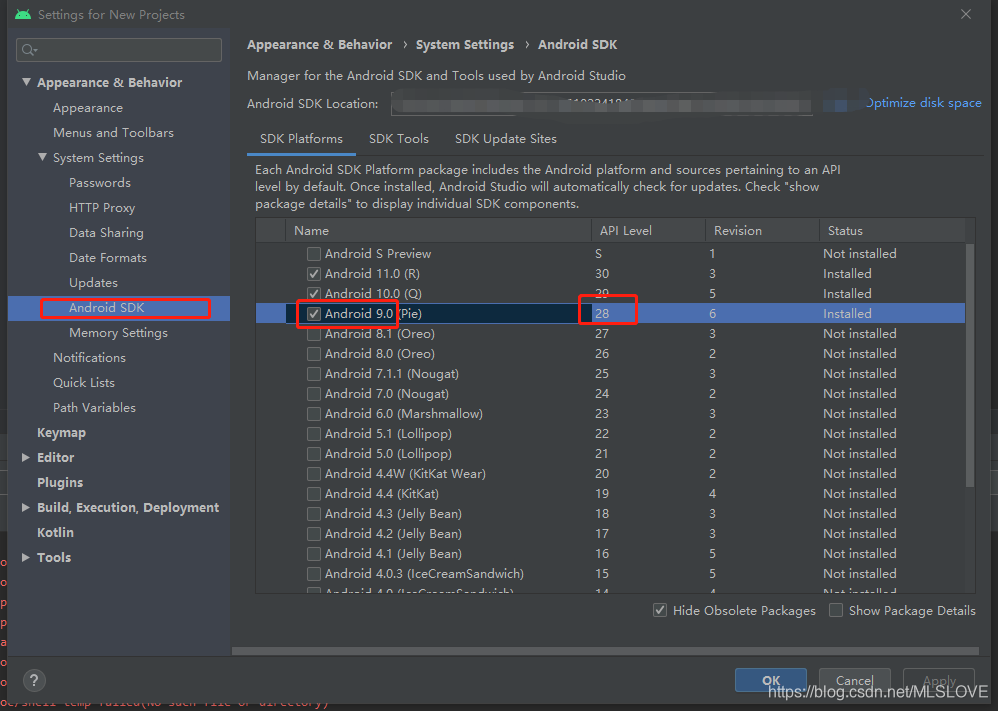
Task: Check the Android 6.0 (Marshmallow) checkbox
Action: coord(314,414)
